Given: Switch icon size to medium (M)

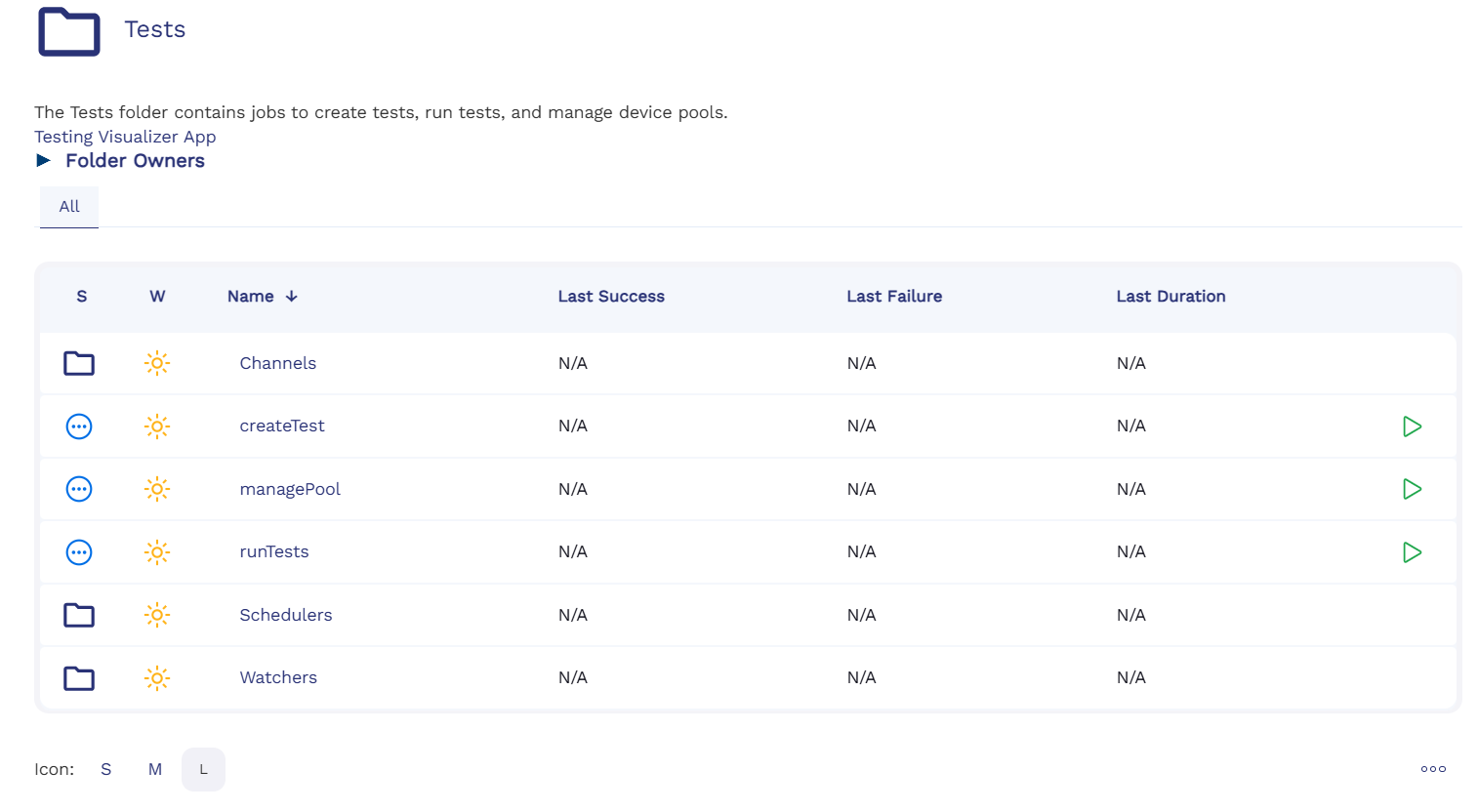Looking at the screenshot, I should (154, 769).
